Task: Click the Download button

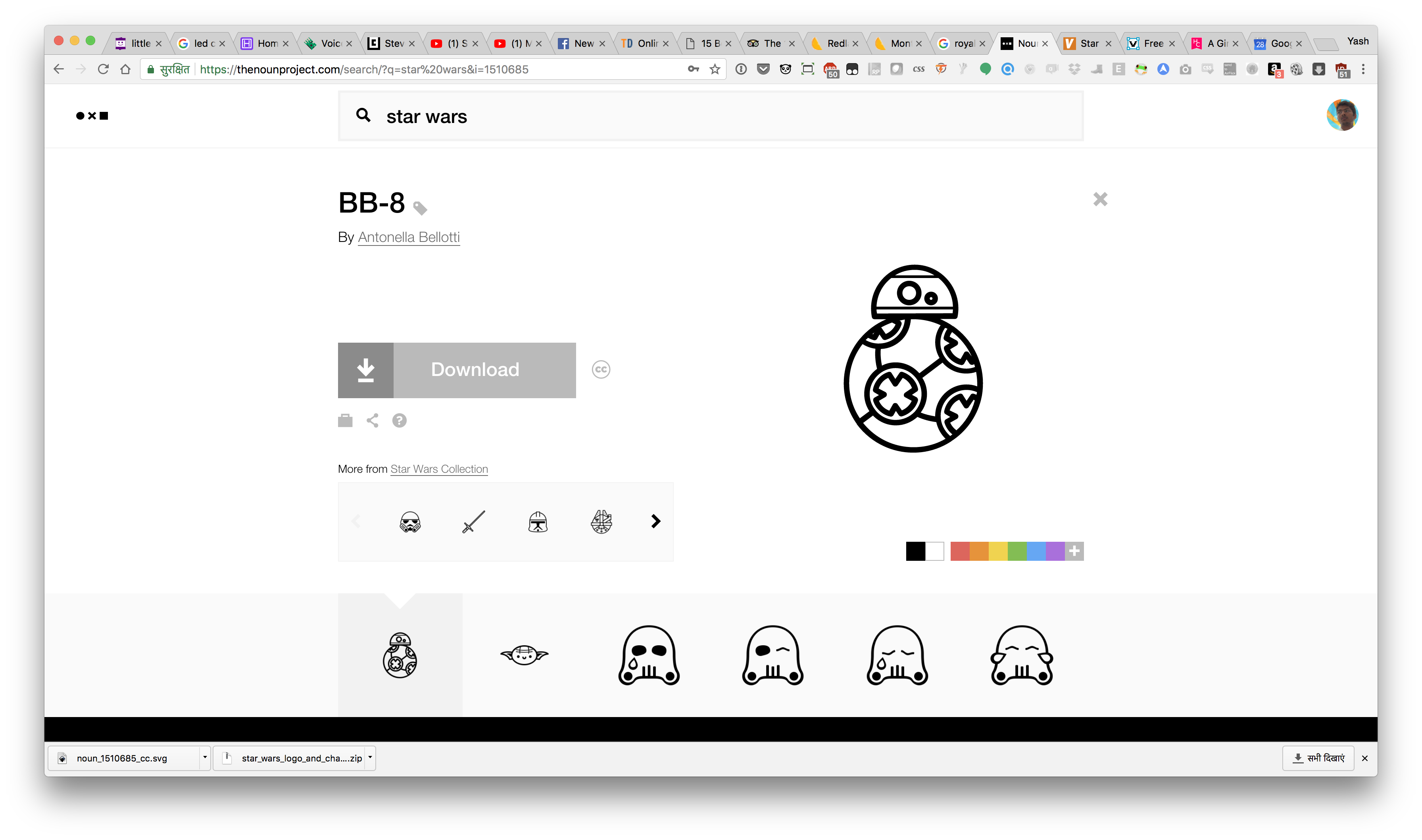Action: pos(457,370)
